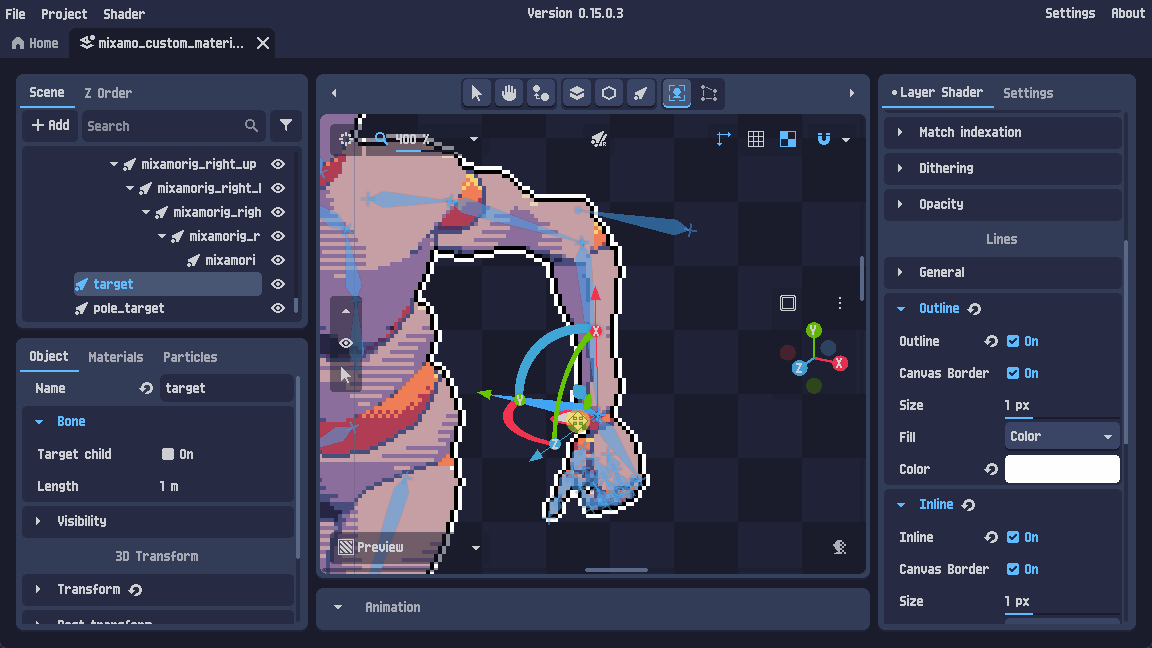1152x648 pixels.
Task: Toggle the grid display icon in viewport
Action: coord(755,139)
